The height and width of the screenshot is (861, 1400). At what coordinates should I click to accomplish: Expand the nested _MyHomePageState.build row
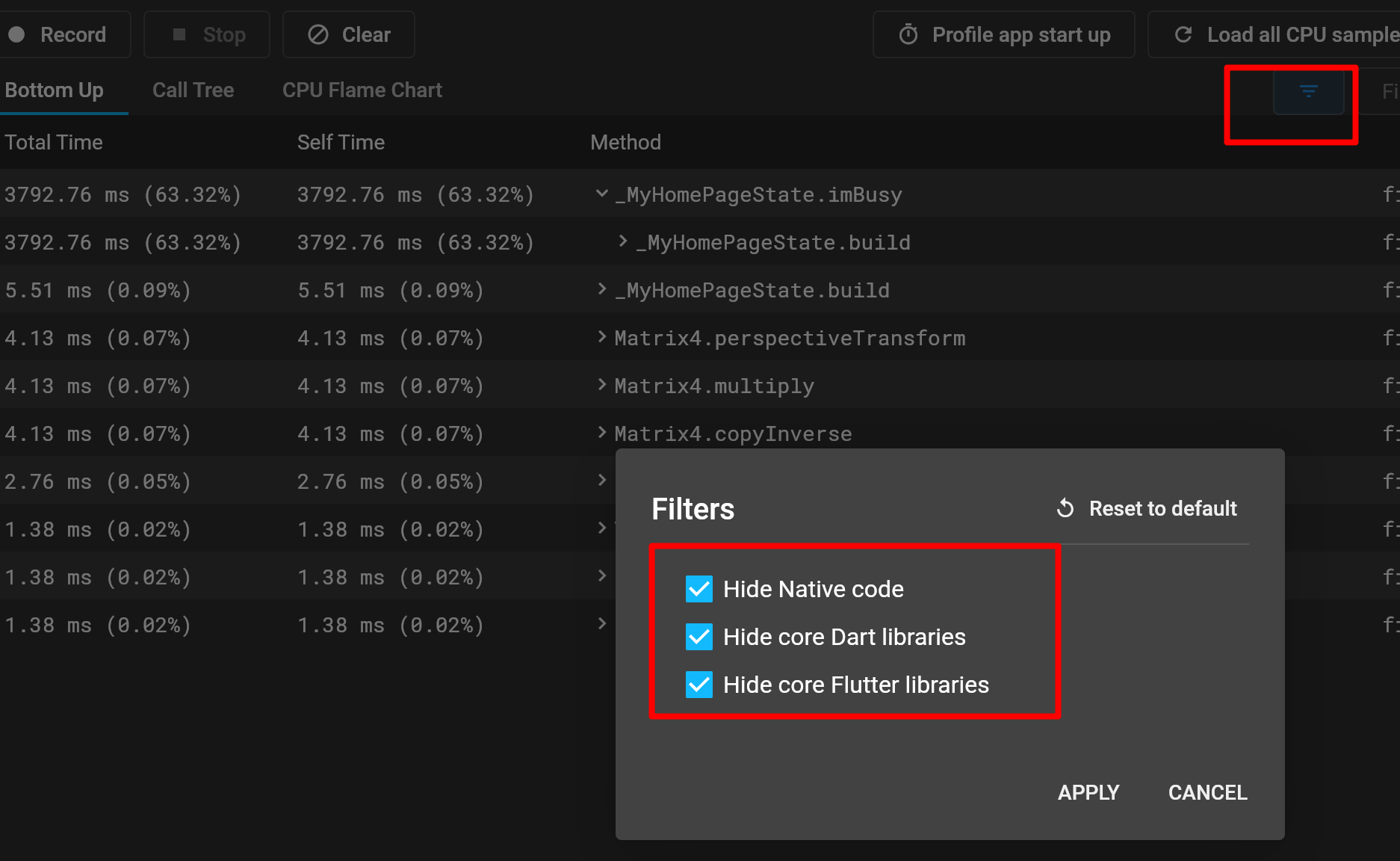tap(622, 241)
